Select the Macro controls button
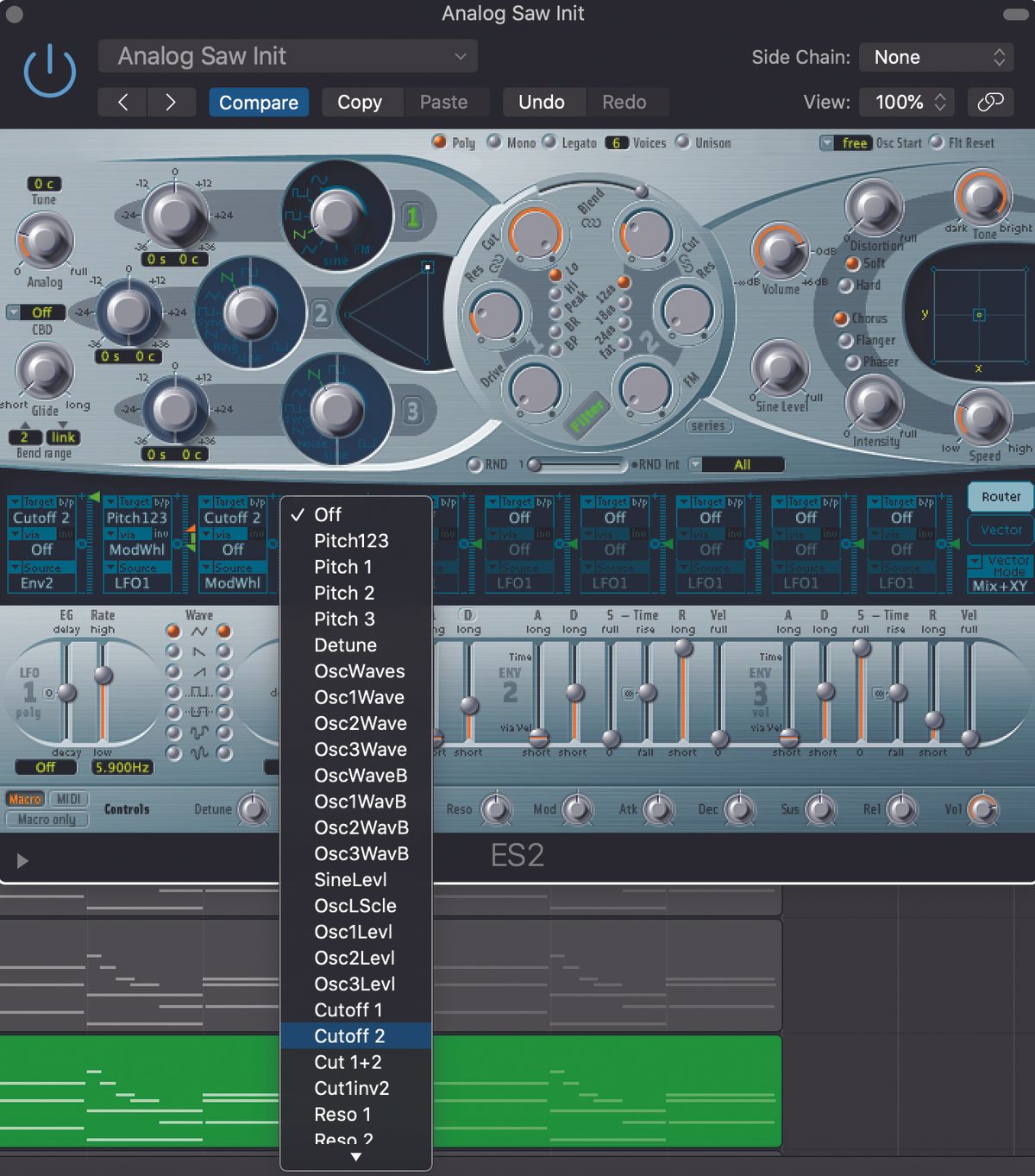This screenshot has height=1176, width=1035. point(24,798)
